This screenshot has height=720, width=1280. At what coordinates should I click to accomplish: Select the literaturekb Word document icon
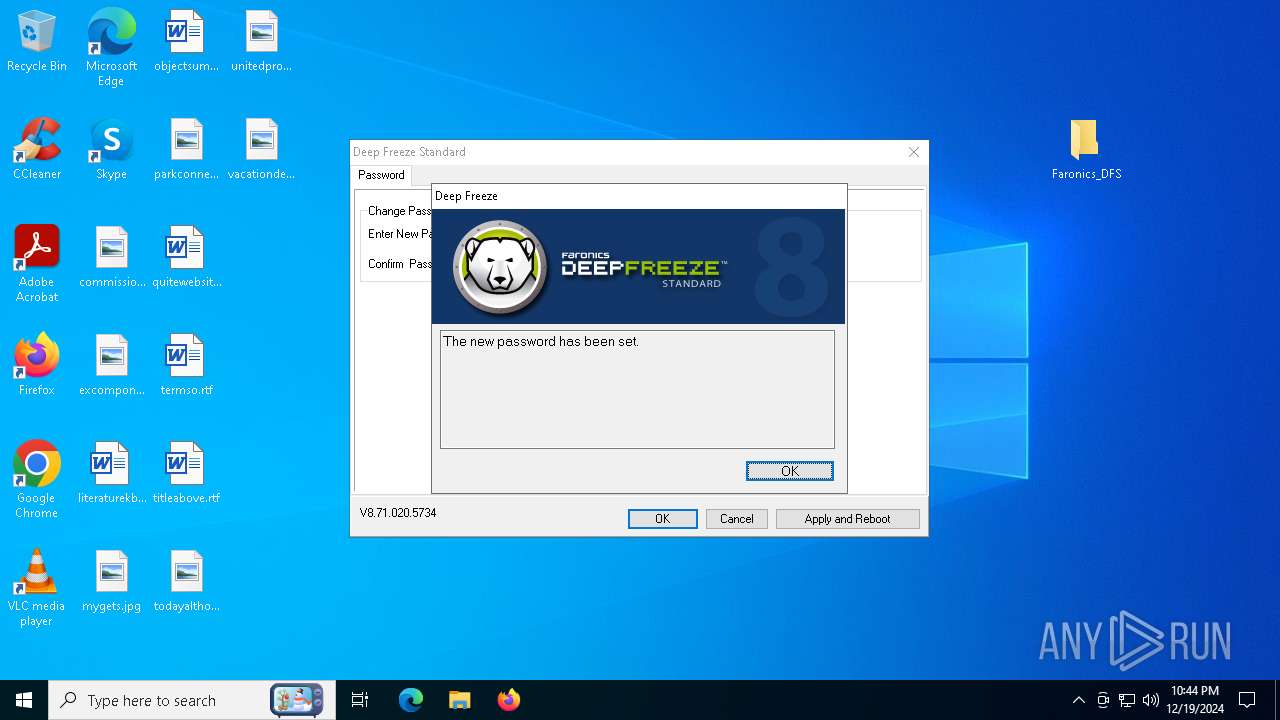(x=112, y=474)
